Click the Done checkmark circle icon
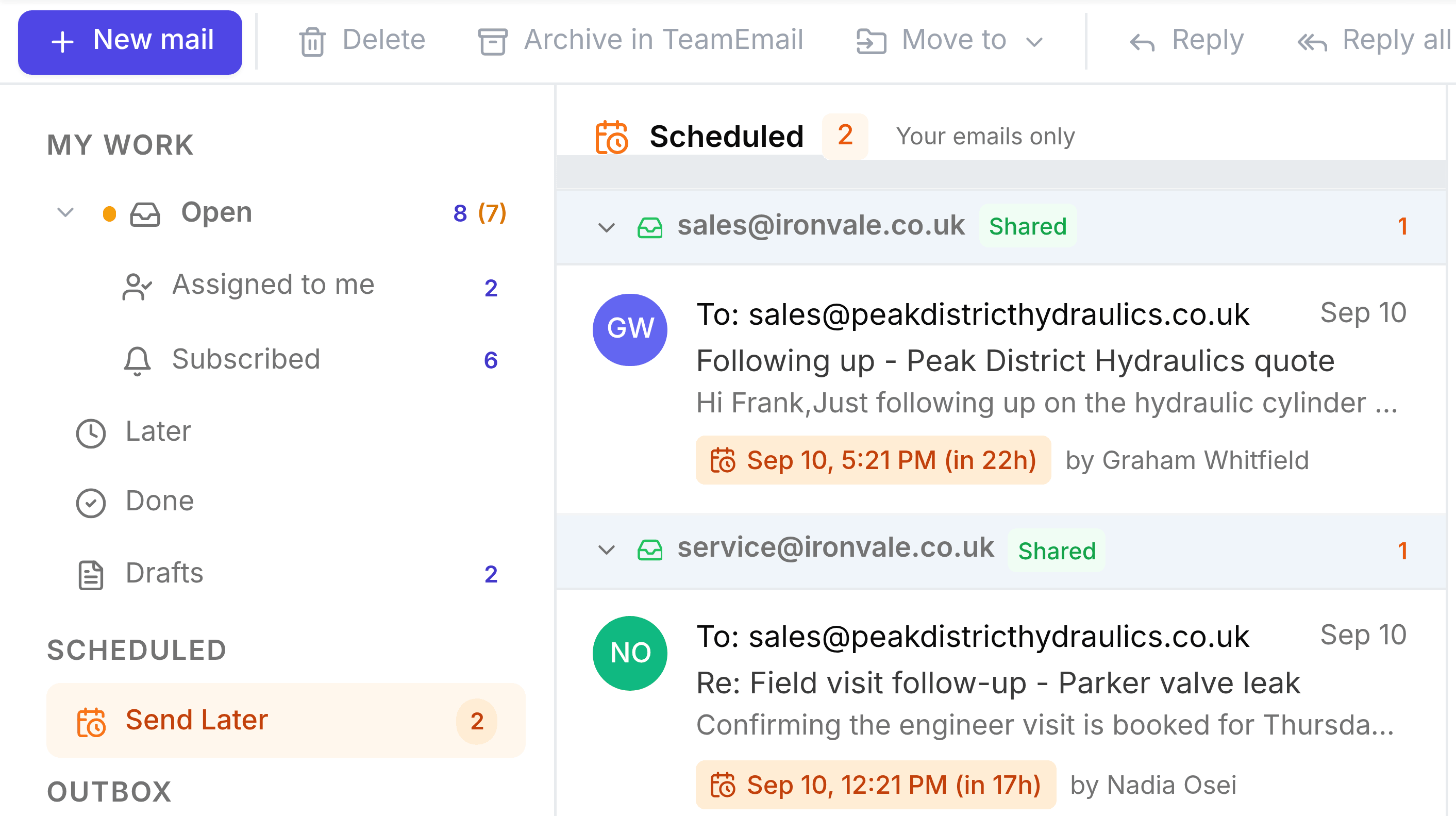This screenshot has height=816, width=1456. click(90, 503)
